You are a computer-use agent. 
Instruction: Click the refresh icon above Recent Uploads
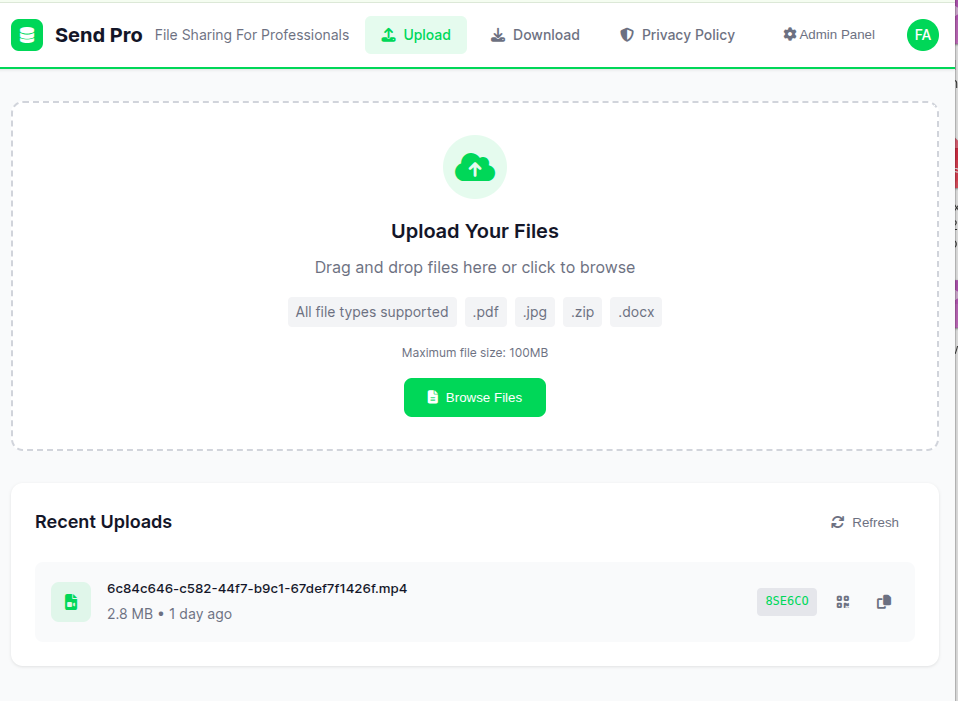838,521
